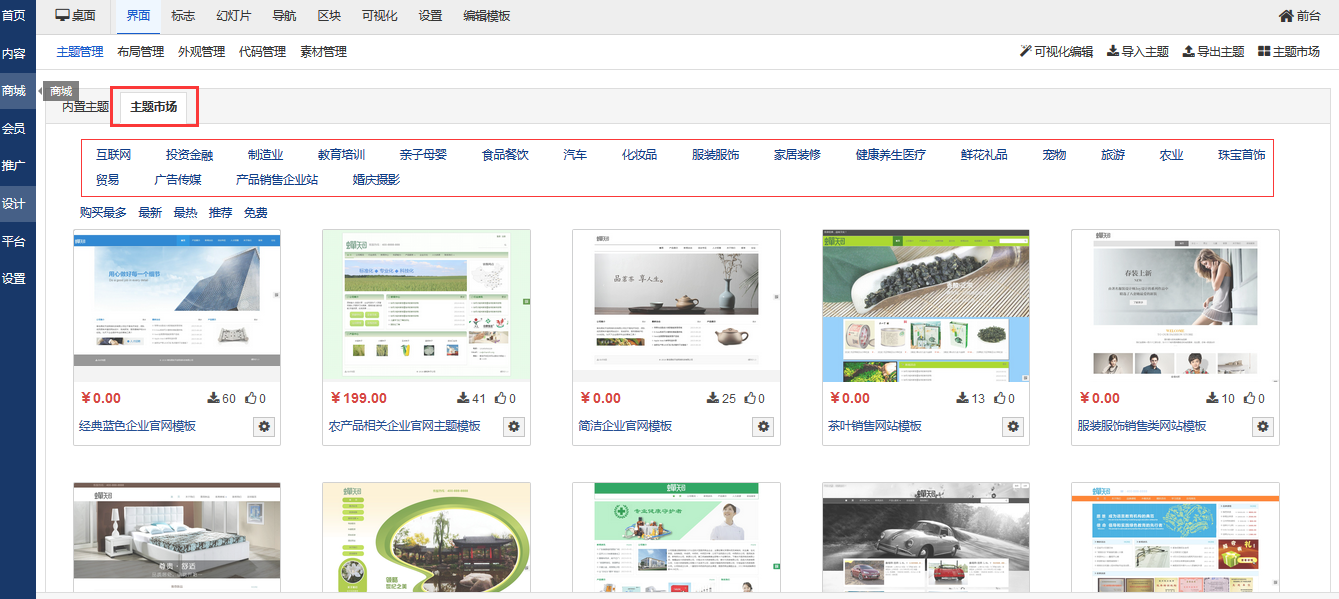This screenshot has width=1339, height=599.
Task: Sort themes by 购买最多
Action: coord(103,213)
